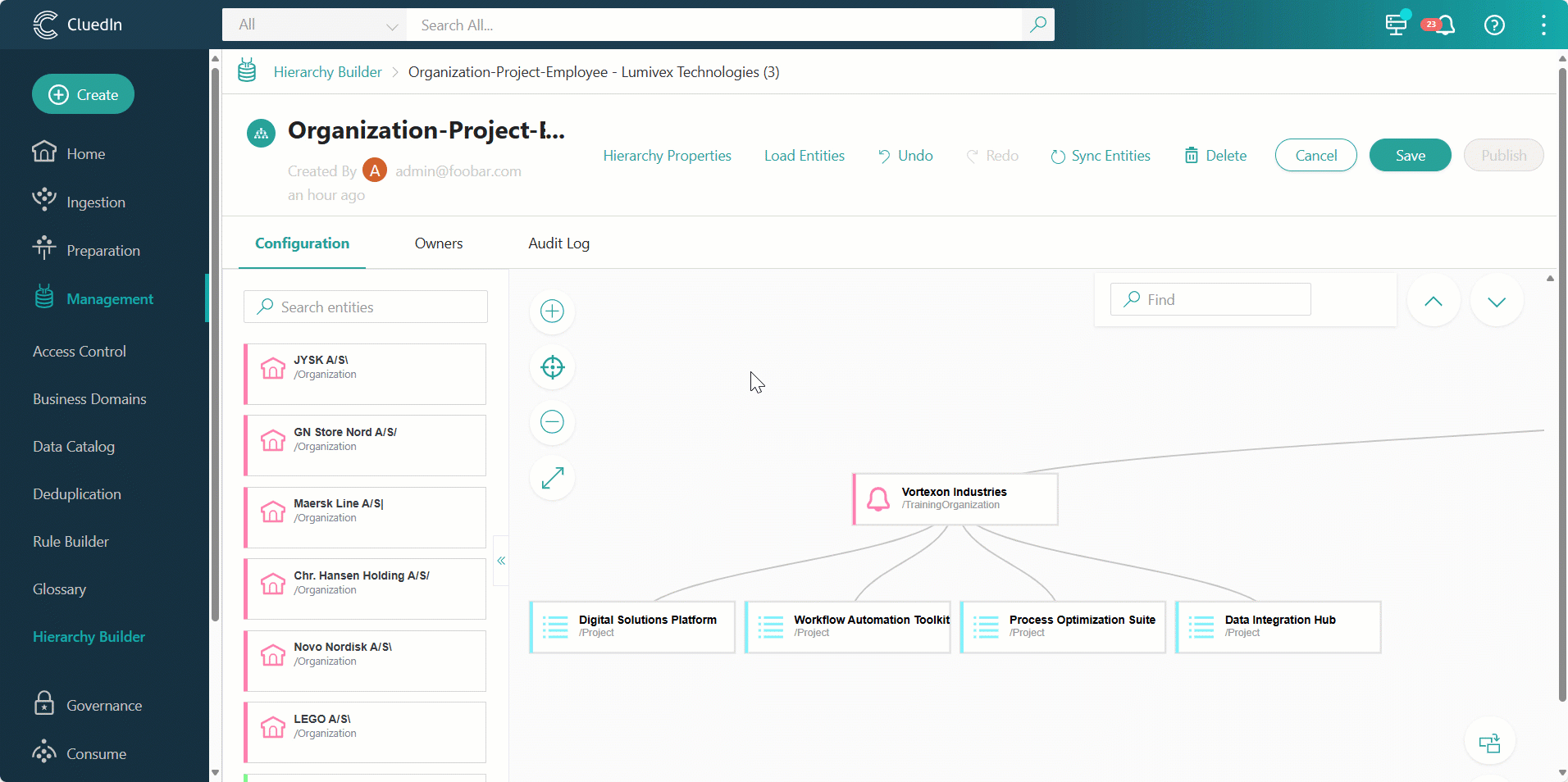The height and width of the screenshot is (782, 1568).
Task: Open the help question mark icon
Action: [1494, 25]
